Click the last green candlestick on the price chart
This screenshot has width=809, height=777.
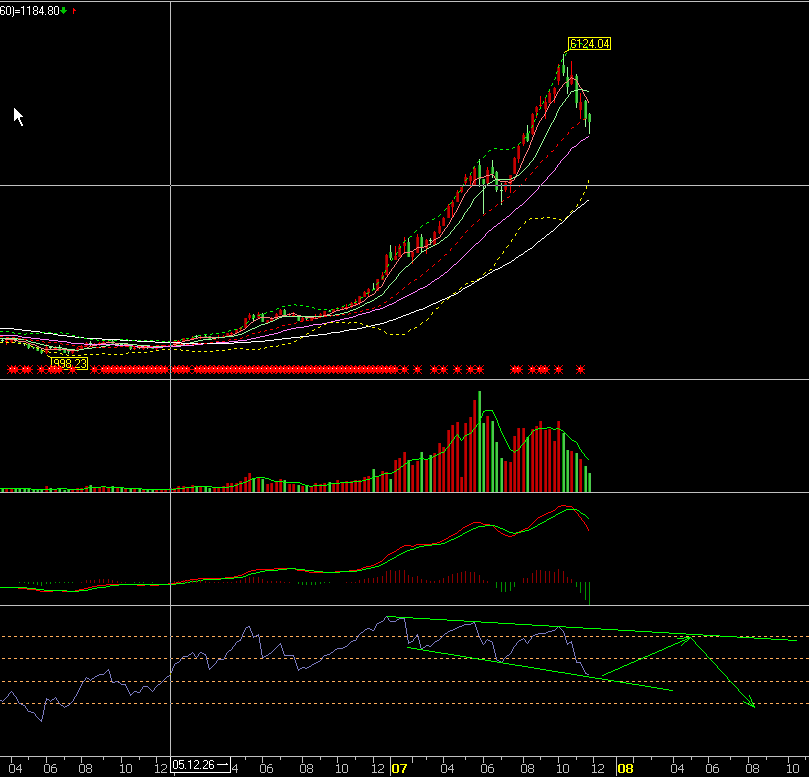coord(589,123)
